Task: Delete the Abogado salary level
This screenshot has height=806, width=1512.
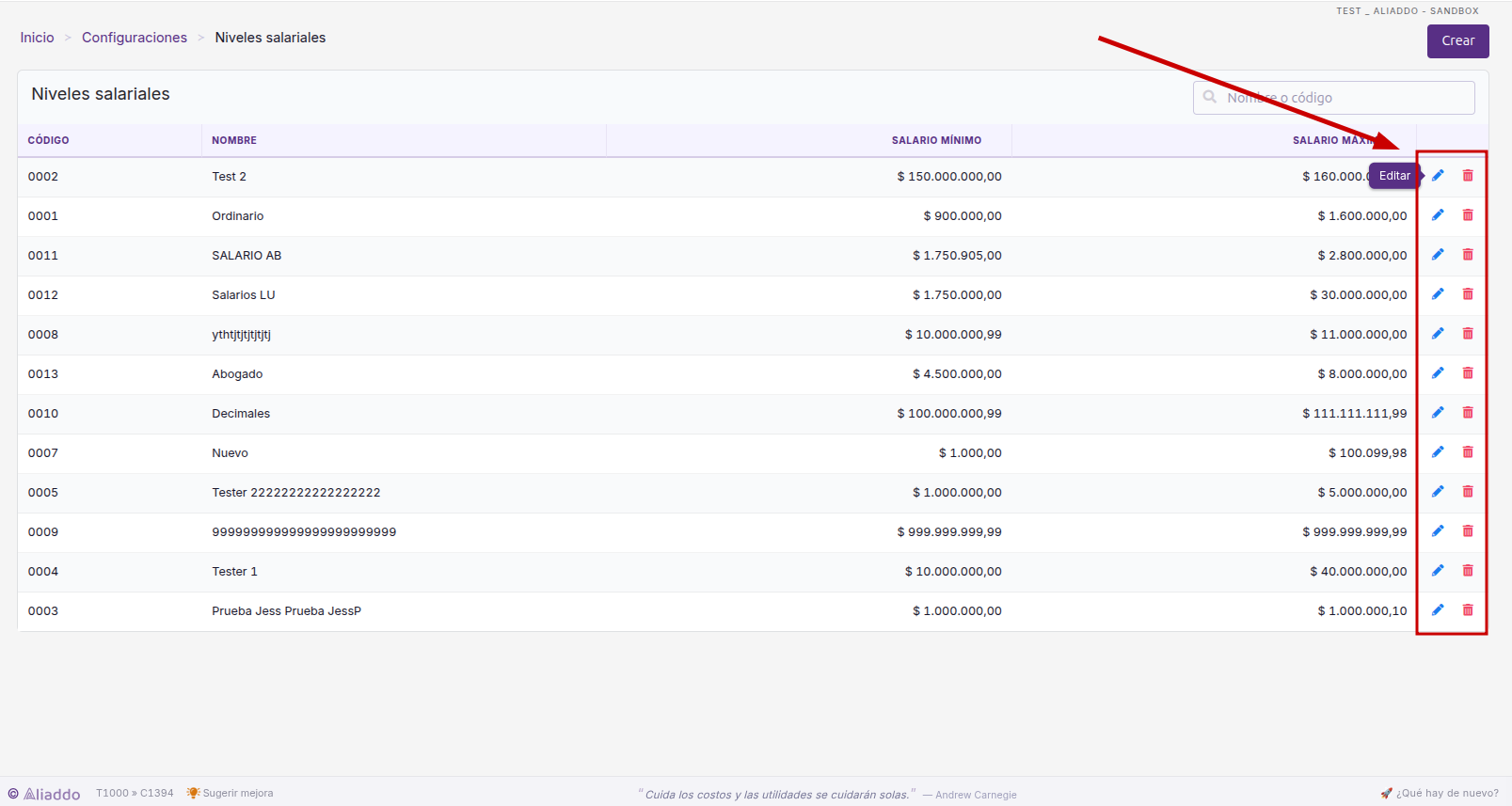Action: 1468,373
